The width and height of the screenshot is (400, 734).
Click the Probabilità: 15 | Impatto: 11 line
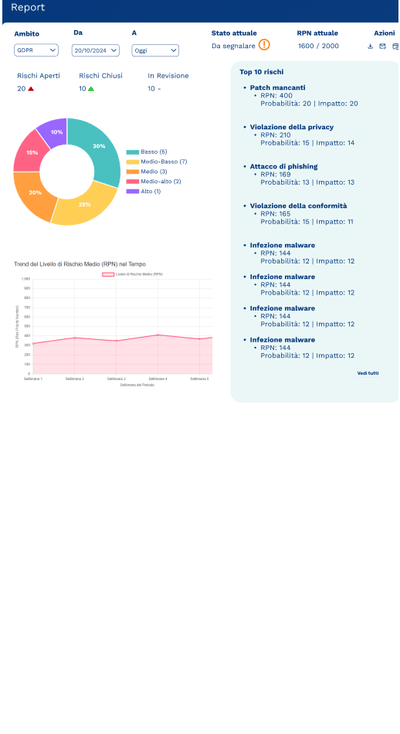[307, 221]
